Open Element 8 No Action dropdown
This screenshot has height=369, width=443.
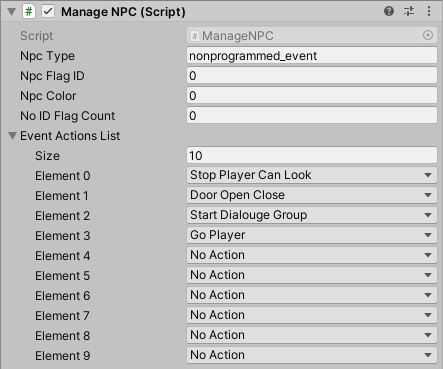312,335
